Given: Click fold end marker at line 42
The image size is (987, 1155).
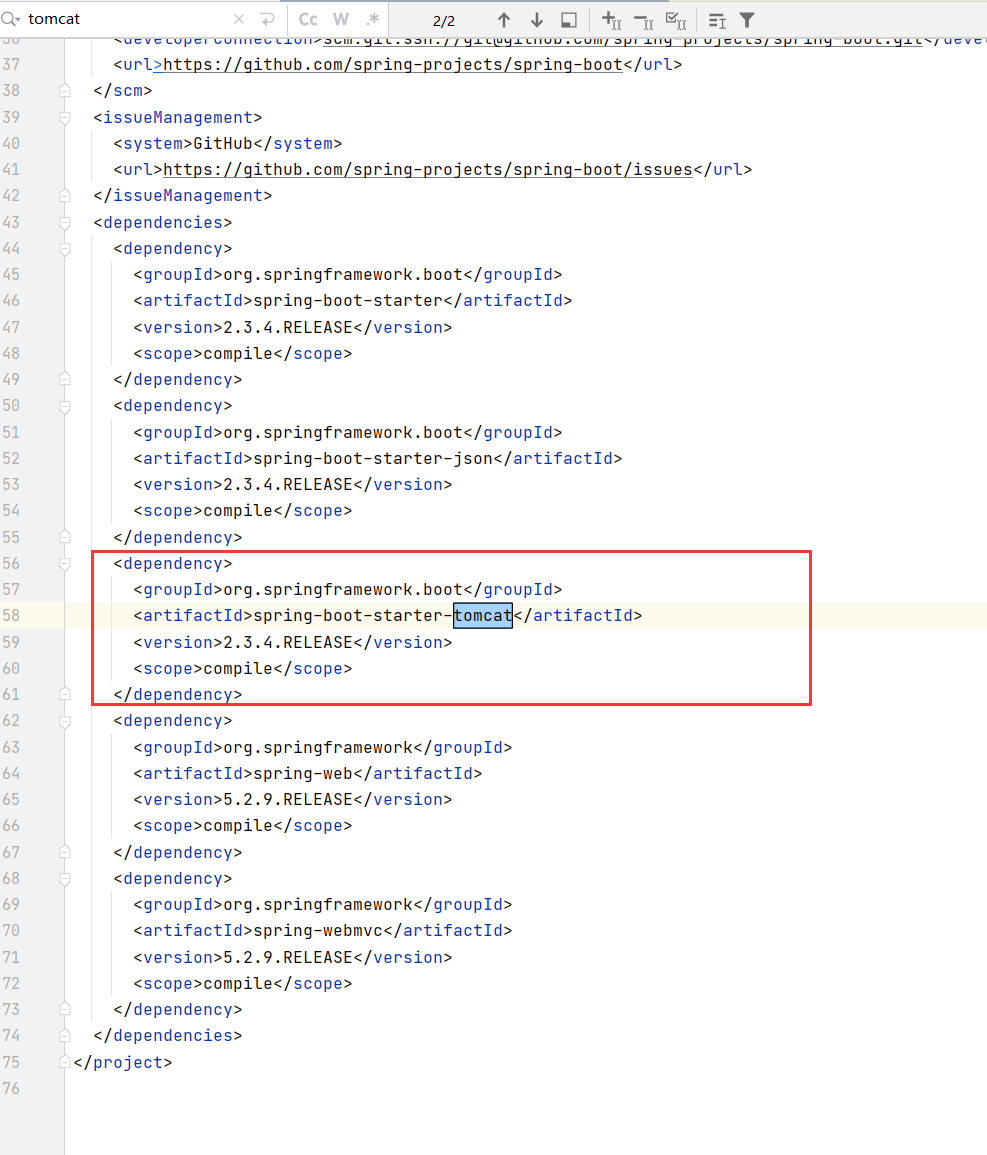Looking at the screenshot, I should click(65, 196).
